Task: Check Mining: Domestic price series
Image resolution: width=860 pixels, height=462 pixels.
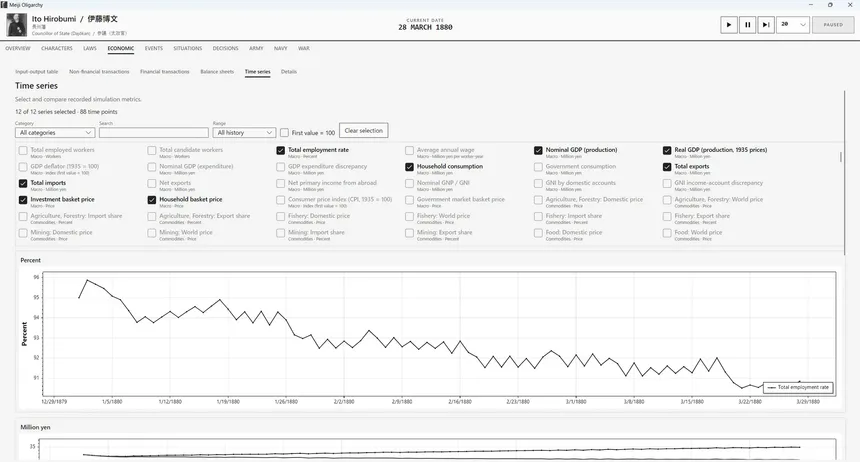Action: click(23, 233)
